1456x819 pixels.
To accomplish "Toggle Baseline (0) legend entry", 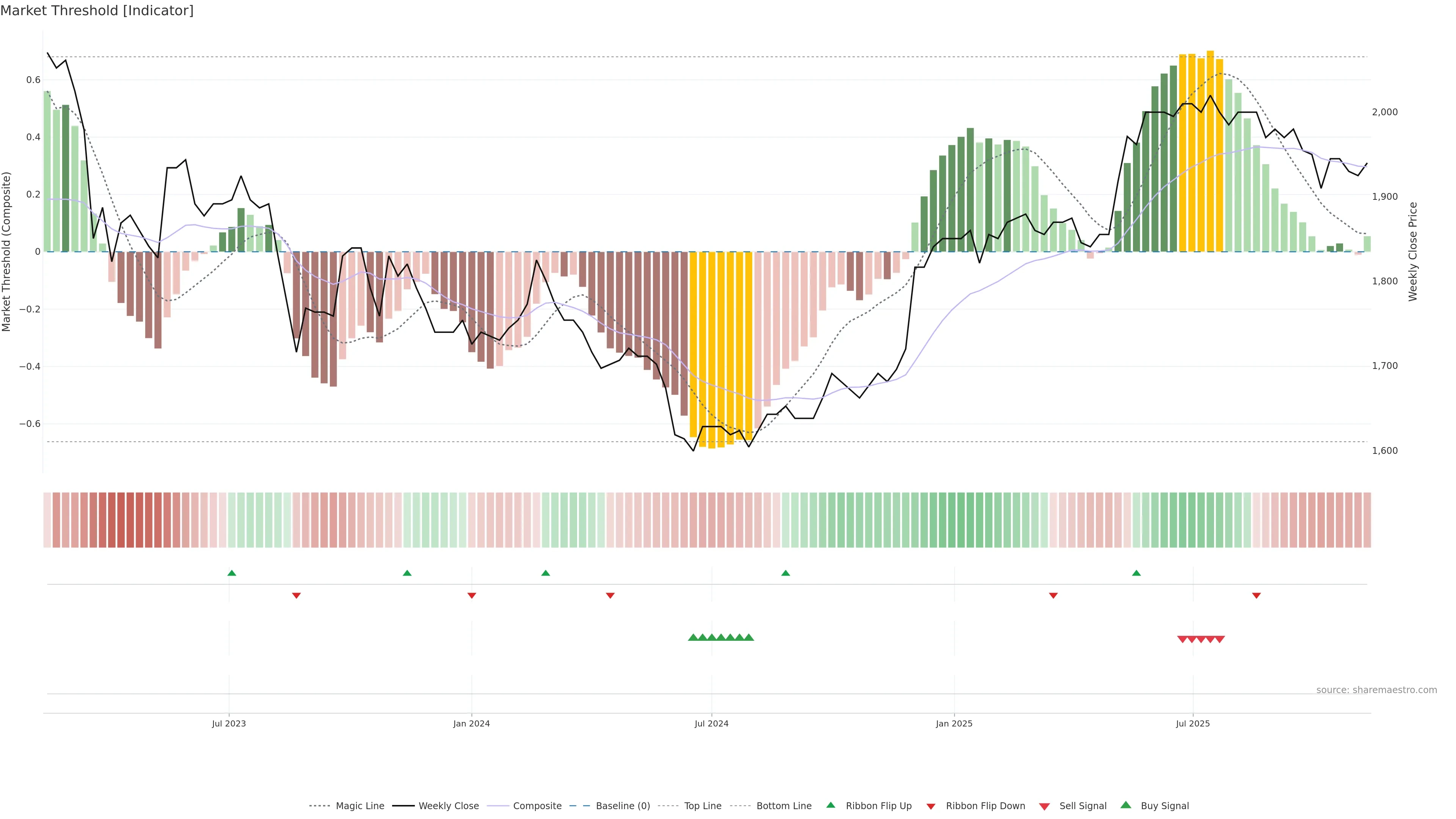I will point(622,805).
